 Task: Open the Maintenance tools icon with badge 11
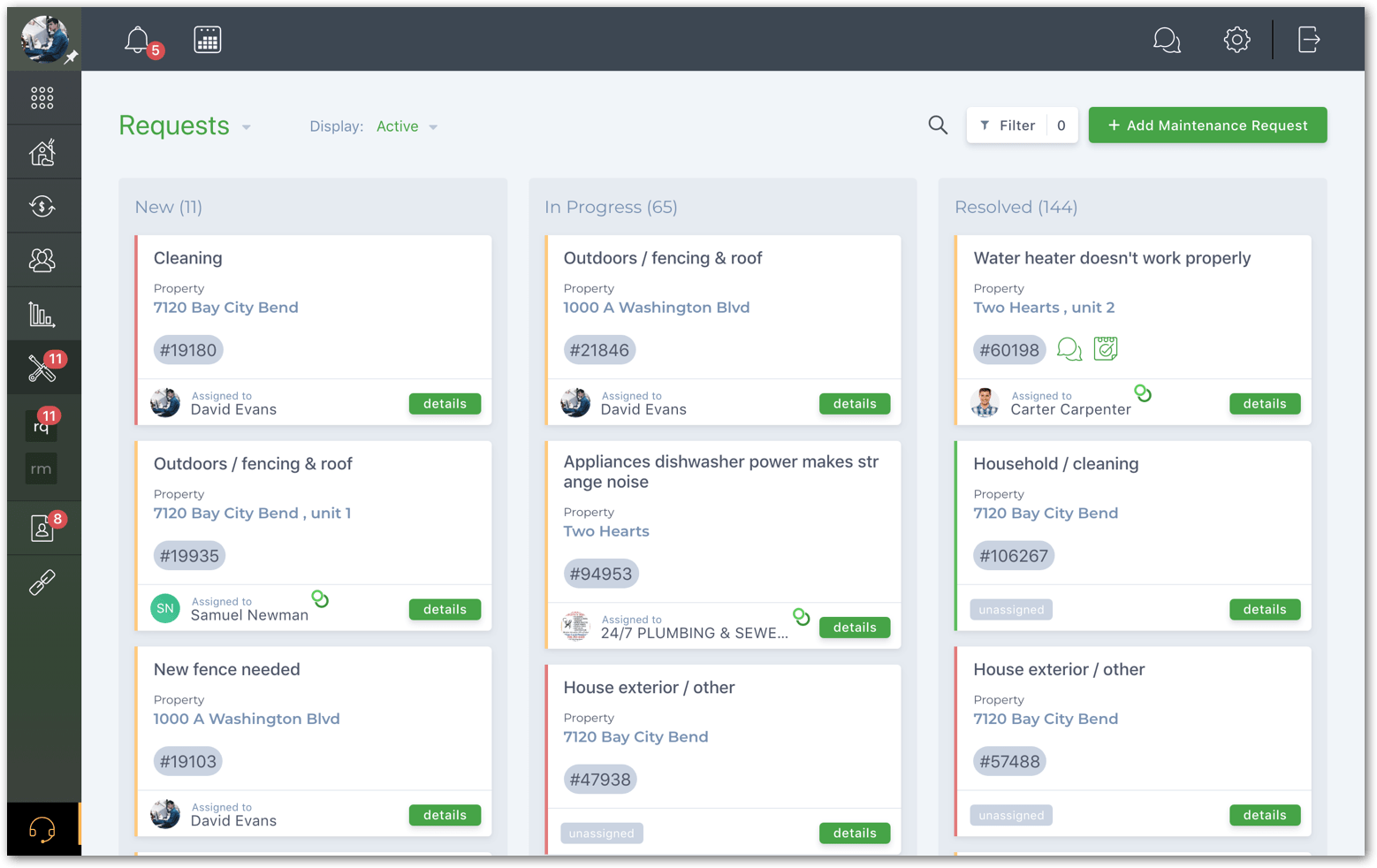click(x=42, y=367)
